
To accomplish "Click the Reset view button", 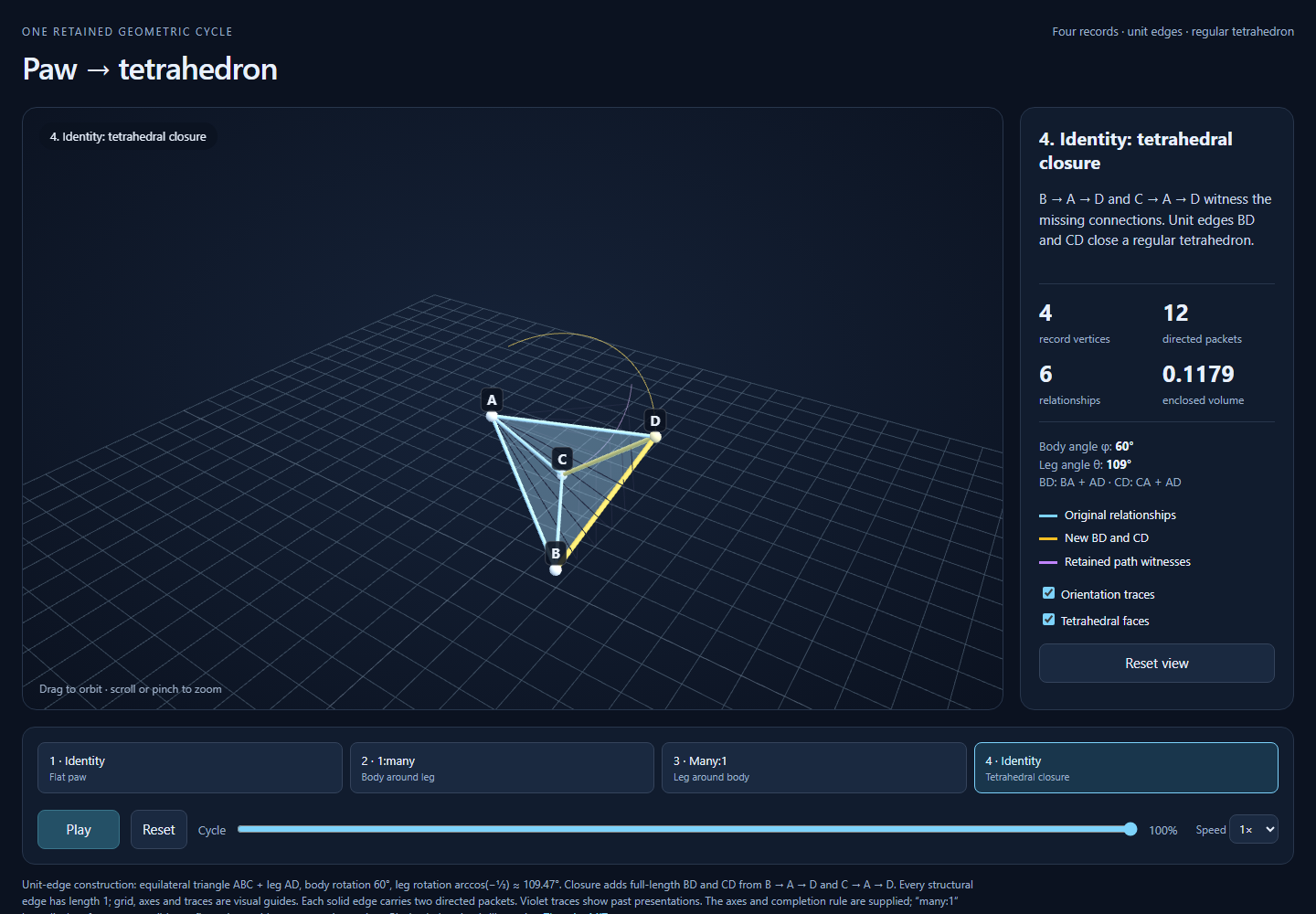I will click(x=1157, y=663).
